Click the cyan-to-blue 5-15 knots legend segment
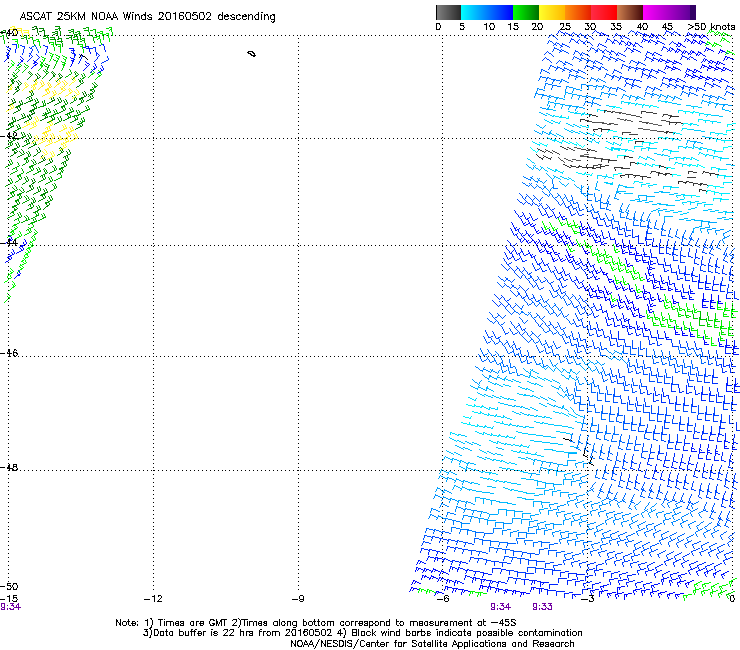Screen dimensions: 740x650 click(x=487, y=12)
